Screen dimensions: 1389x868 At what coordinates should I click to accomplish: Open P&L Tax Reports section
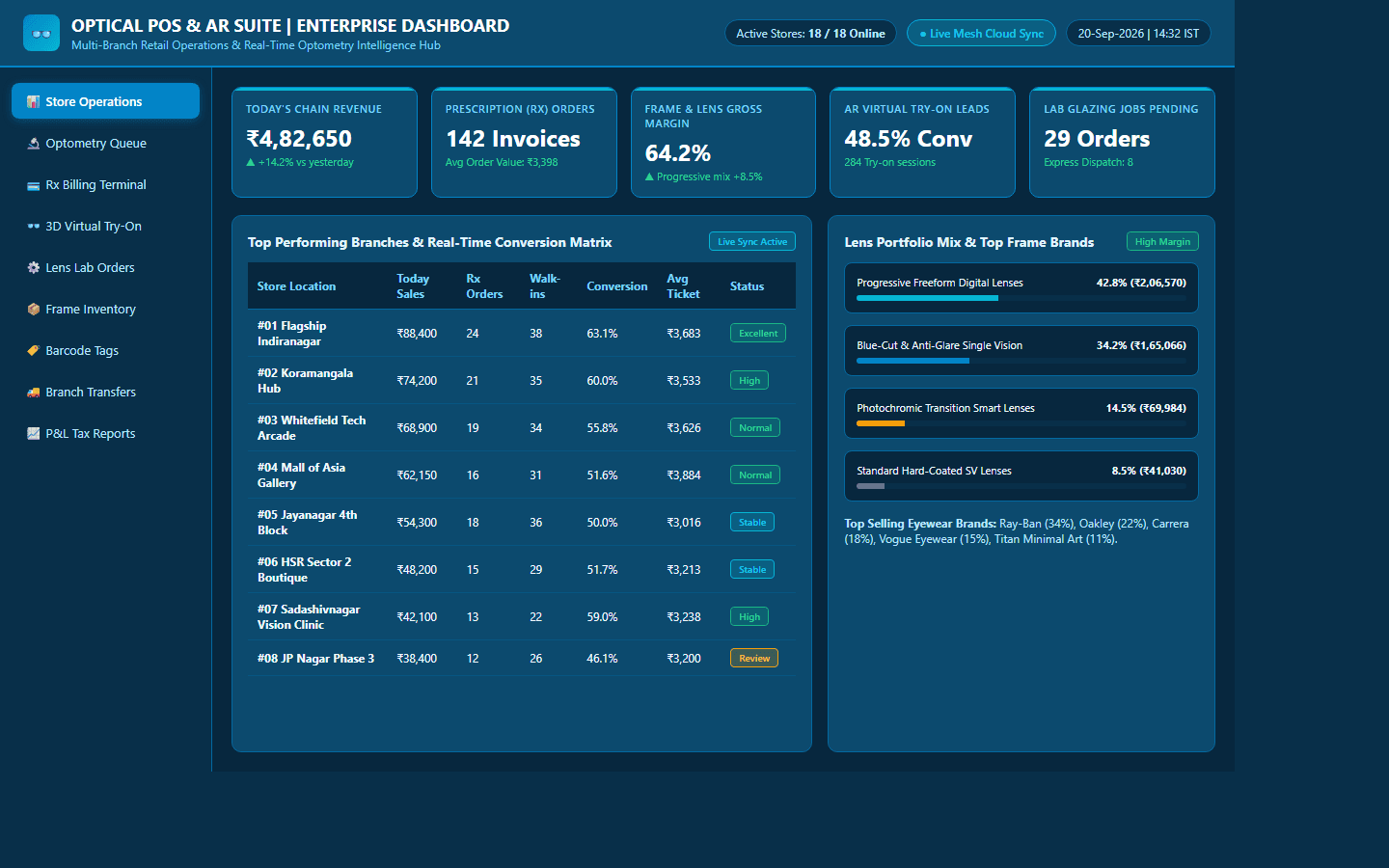tap(106, 433)
